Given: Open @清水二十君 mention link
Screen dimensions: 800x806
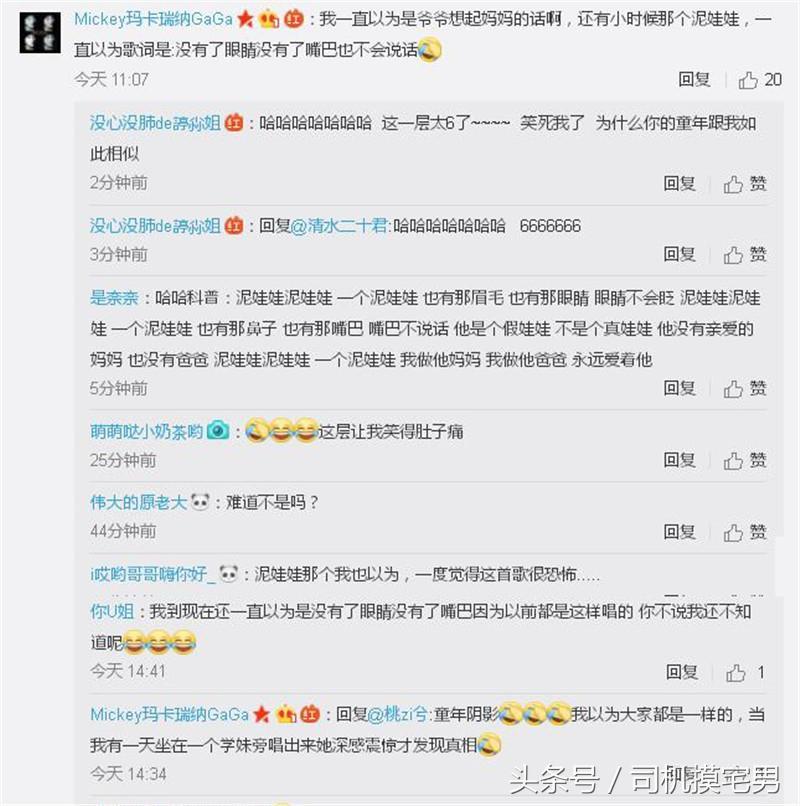Looking at the screenshot, I should [339, 226].
